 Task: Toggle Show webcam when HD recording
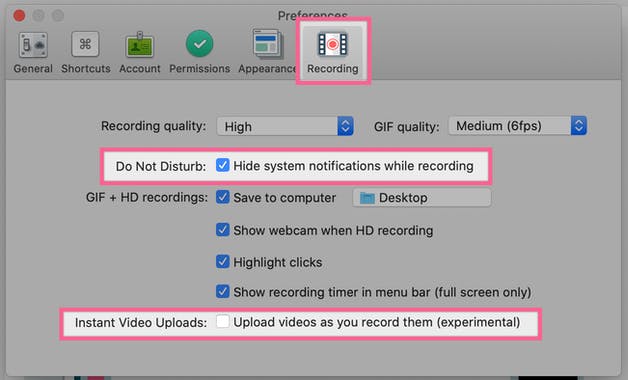click(x=223, y=230)
